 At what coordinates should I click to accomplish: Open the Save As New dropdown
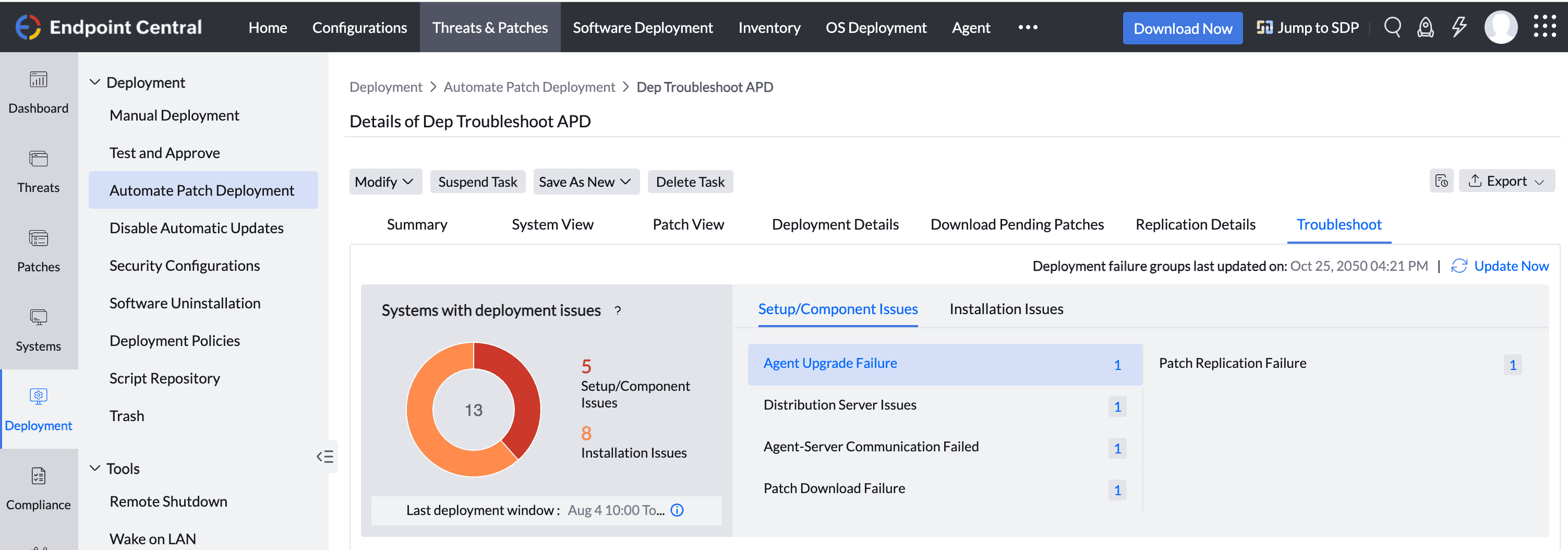tap(586, 182)
